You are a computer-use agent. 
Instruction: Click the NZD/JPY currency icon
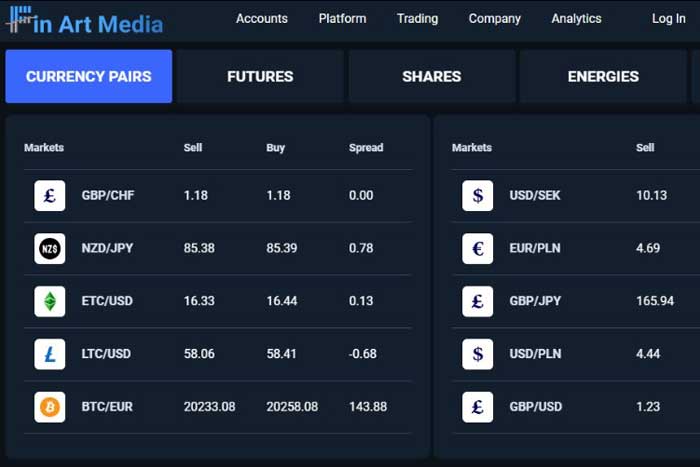[50, 248]
